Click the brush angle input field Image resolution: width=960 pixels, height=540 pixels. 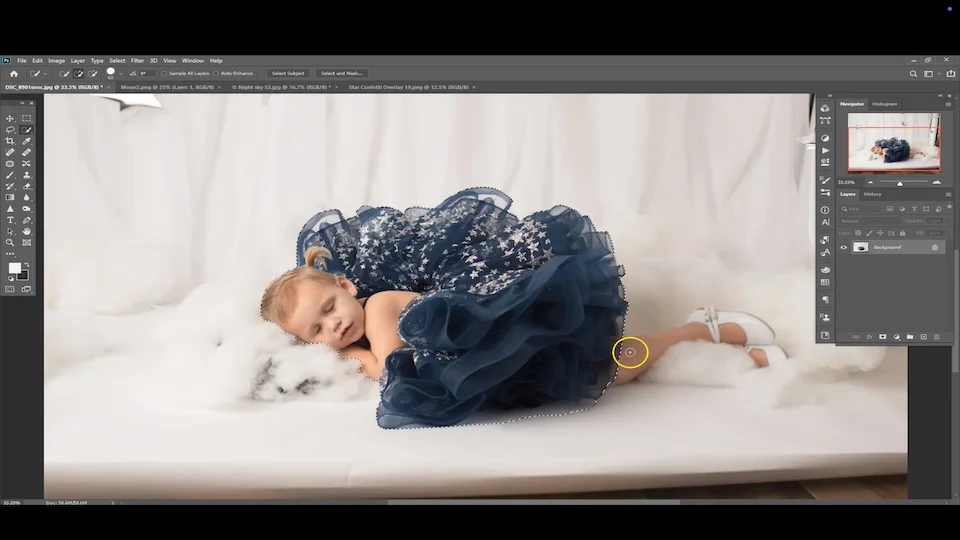coord(146,73)
